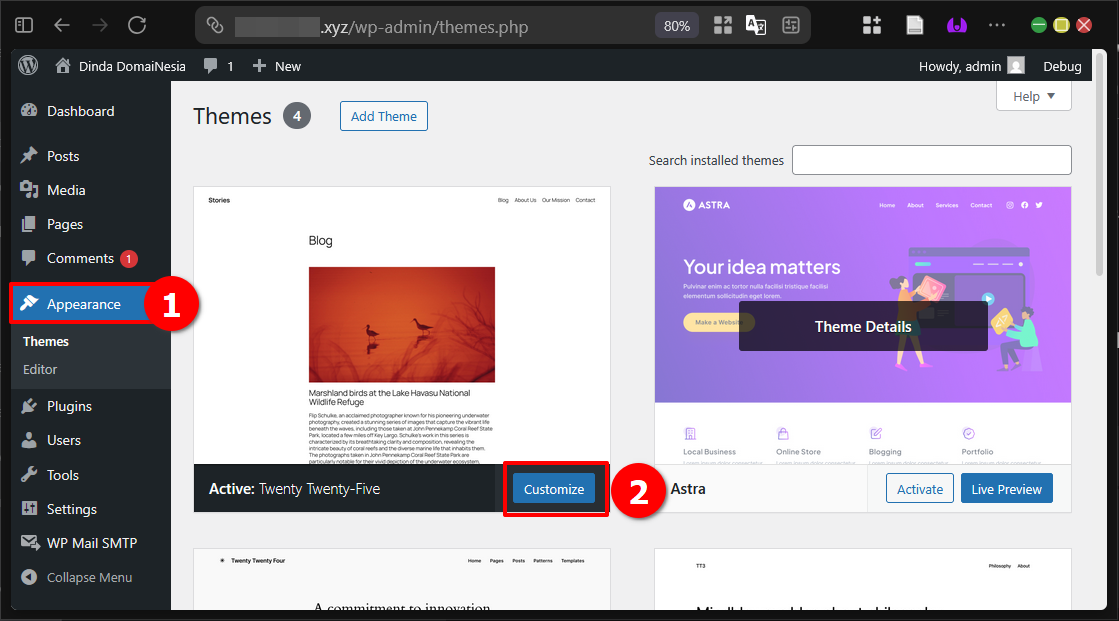
Task: Click the 80% zoom level indicator
Action: point(677,26)
